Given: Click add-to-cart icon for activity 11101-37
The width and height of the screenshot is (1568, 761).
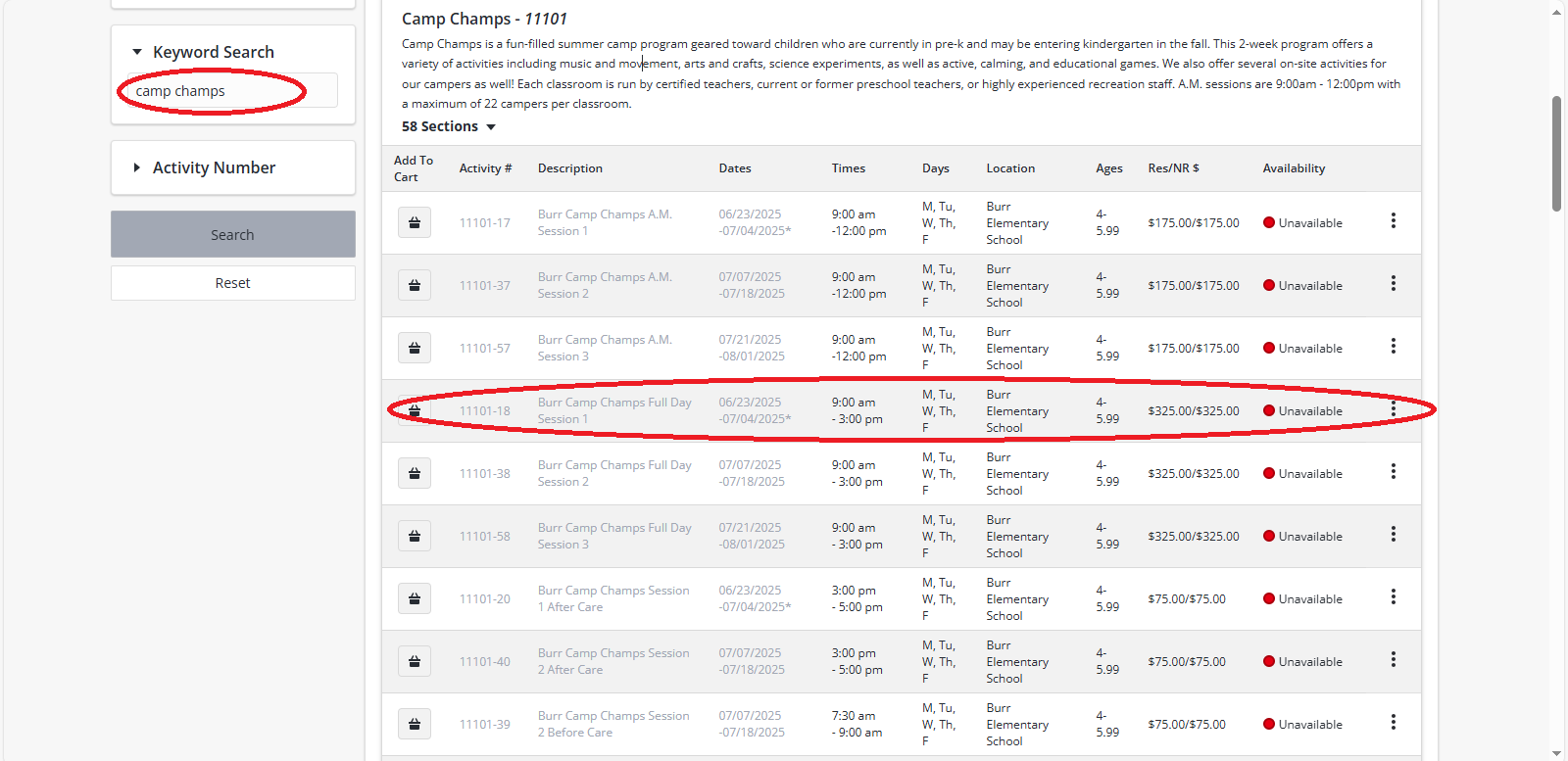Looking at the screenshot, I should [x=415, y=285].
